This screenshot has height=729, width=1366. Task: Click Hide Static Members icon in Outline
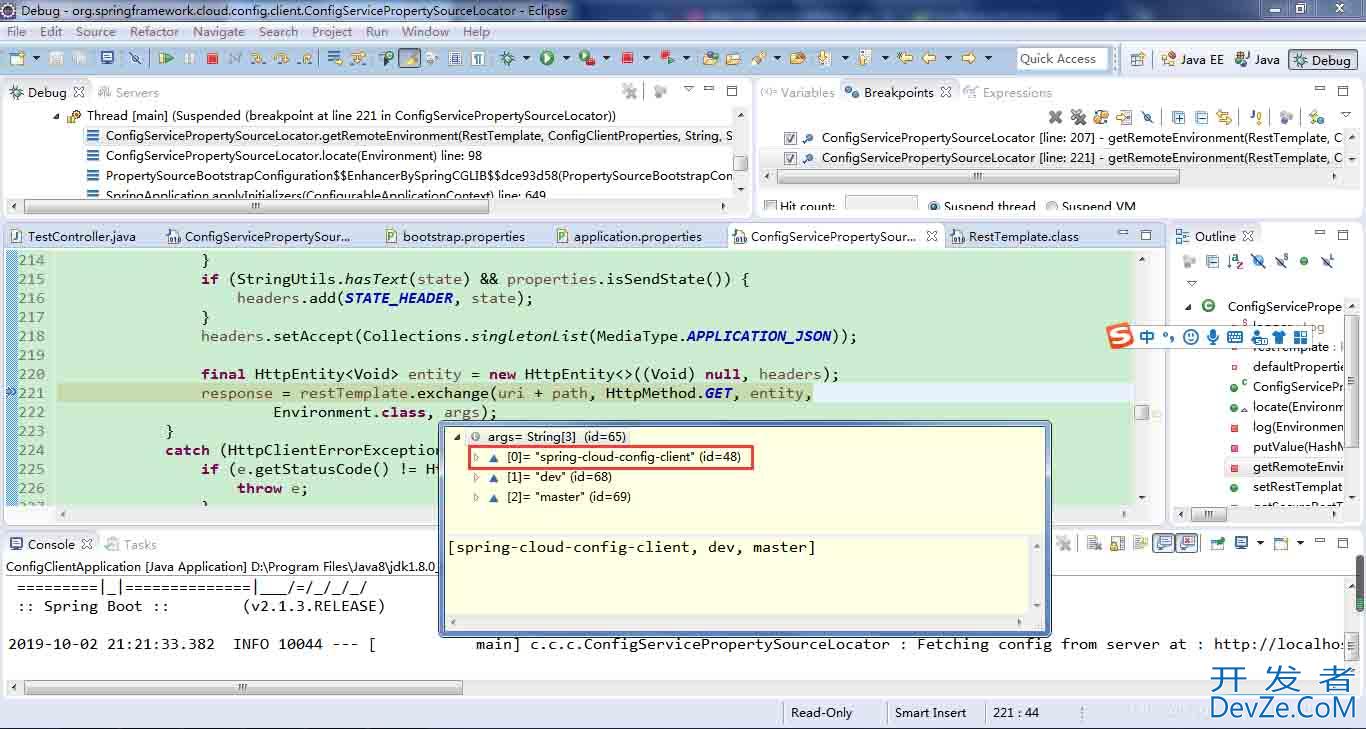click(1281, 261)
